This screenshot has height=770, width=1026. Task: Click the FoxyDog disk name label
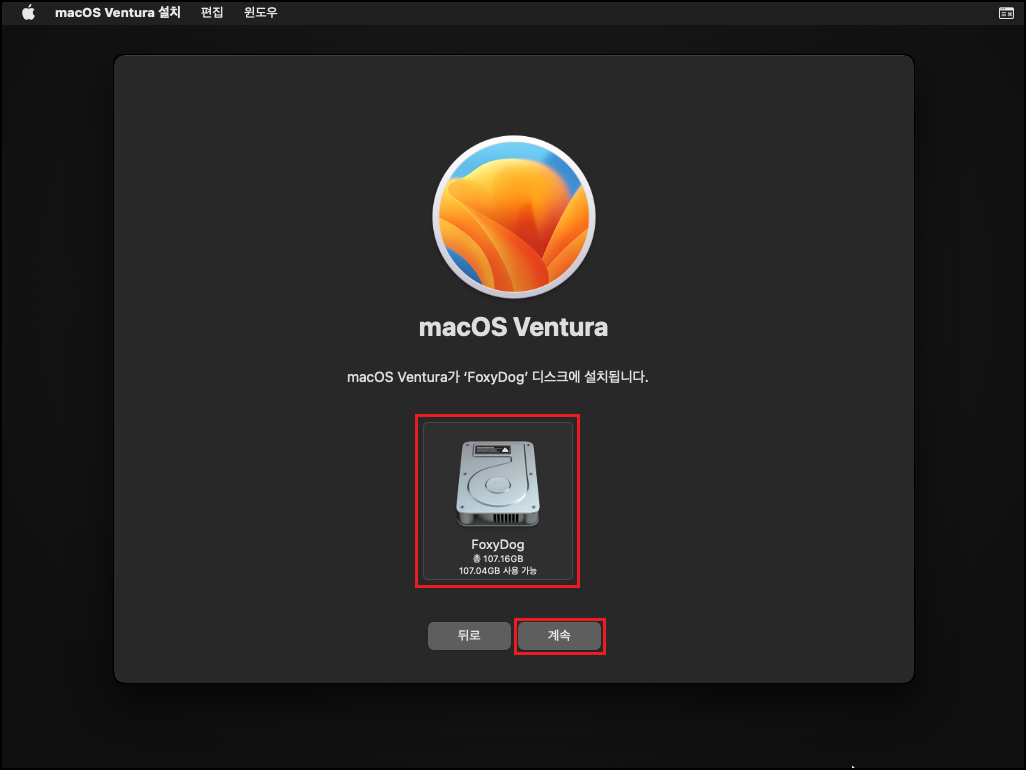498,544
